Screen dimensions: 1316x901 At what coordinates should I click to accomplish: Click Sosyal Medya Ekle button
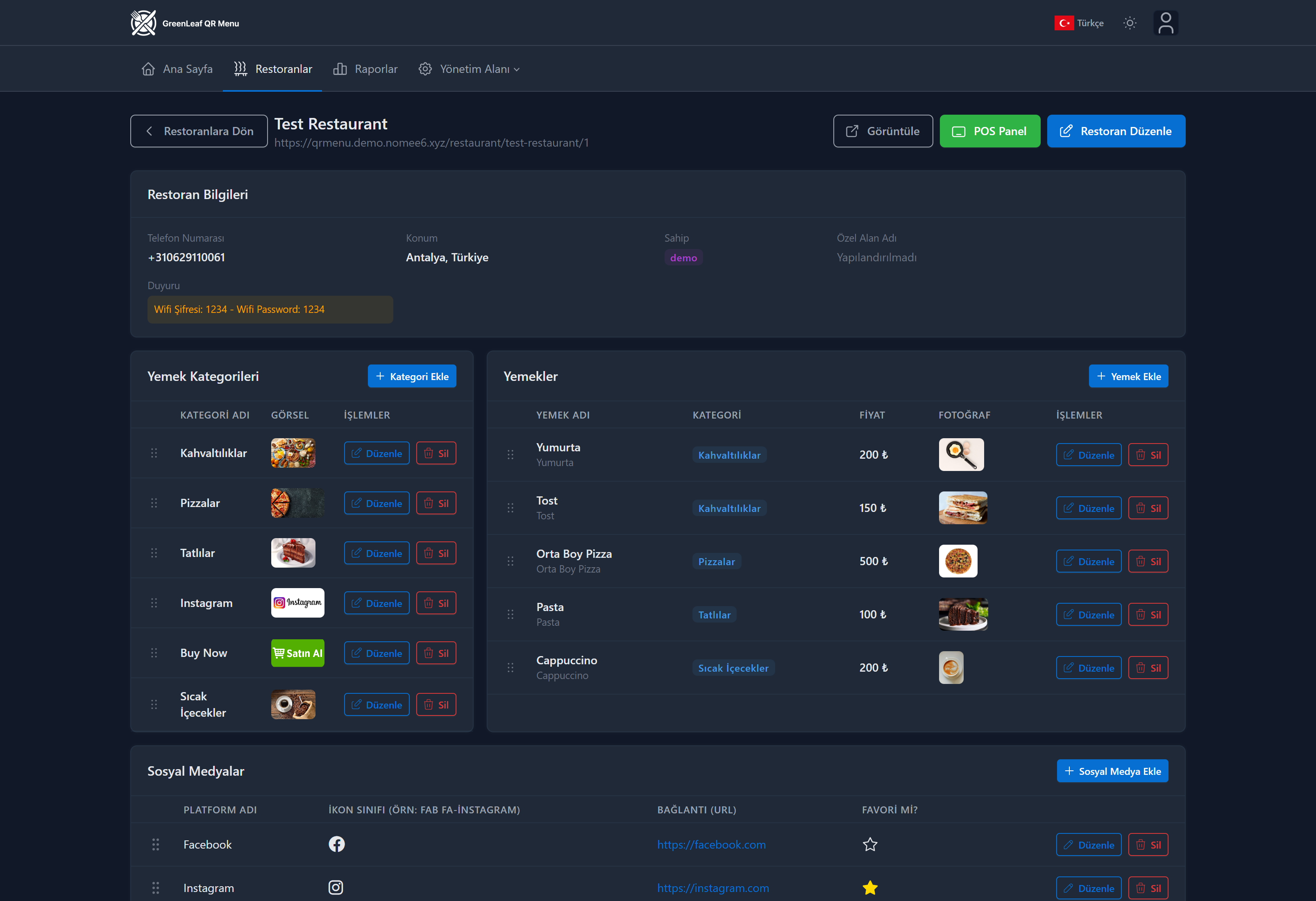point(1112,772)
